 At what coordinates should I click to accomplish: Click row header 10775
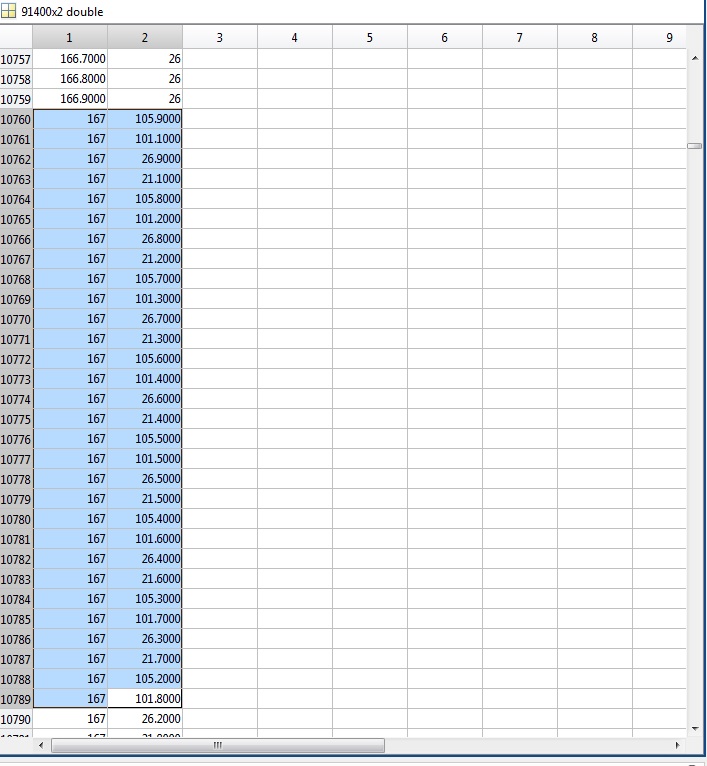point(16,419)
